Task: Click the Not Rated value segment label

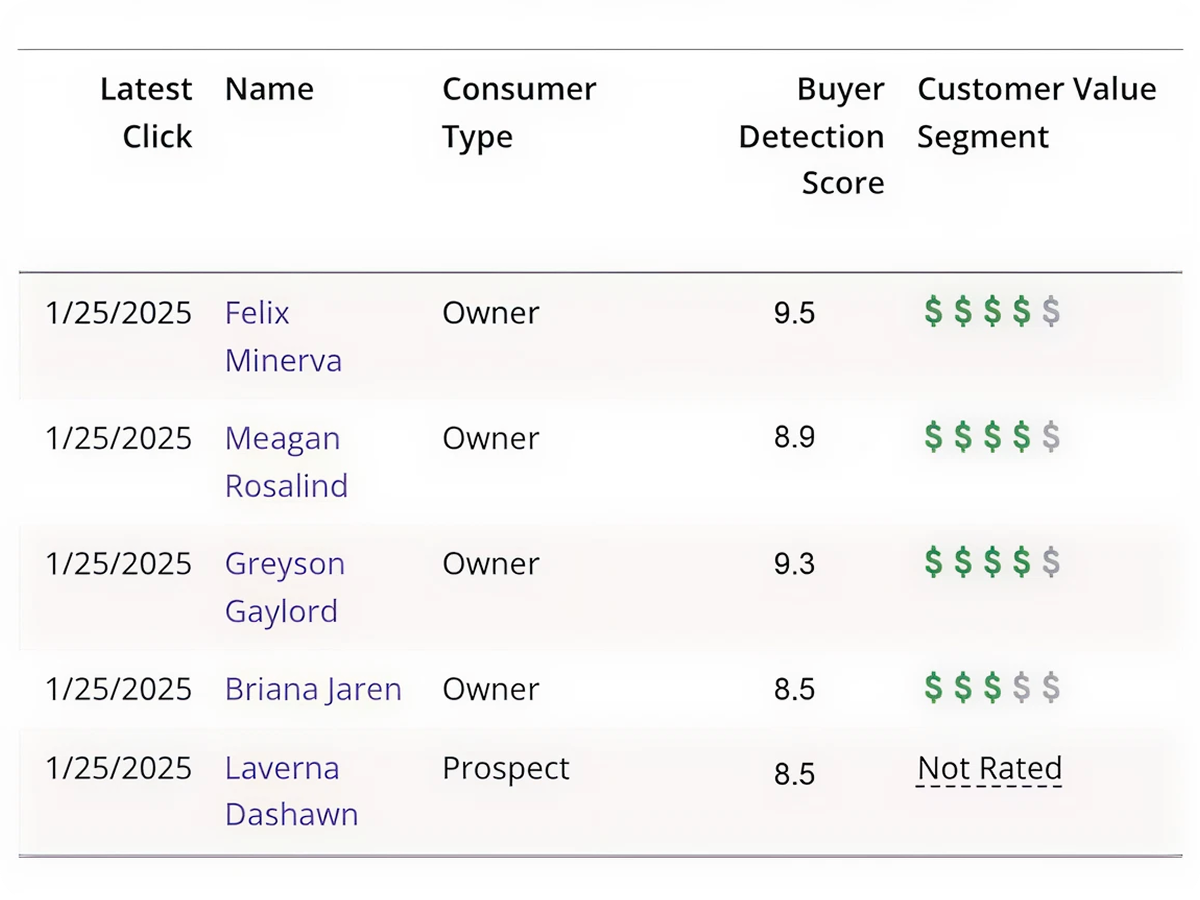Action: pos(989,769)
